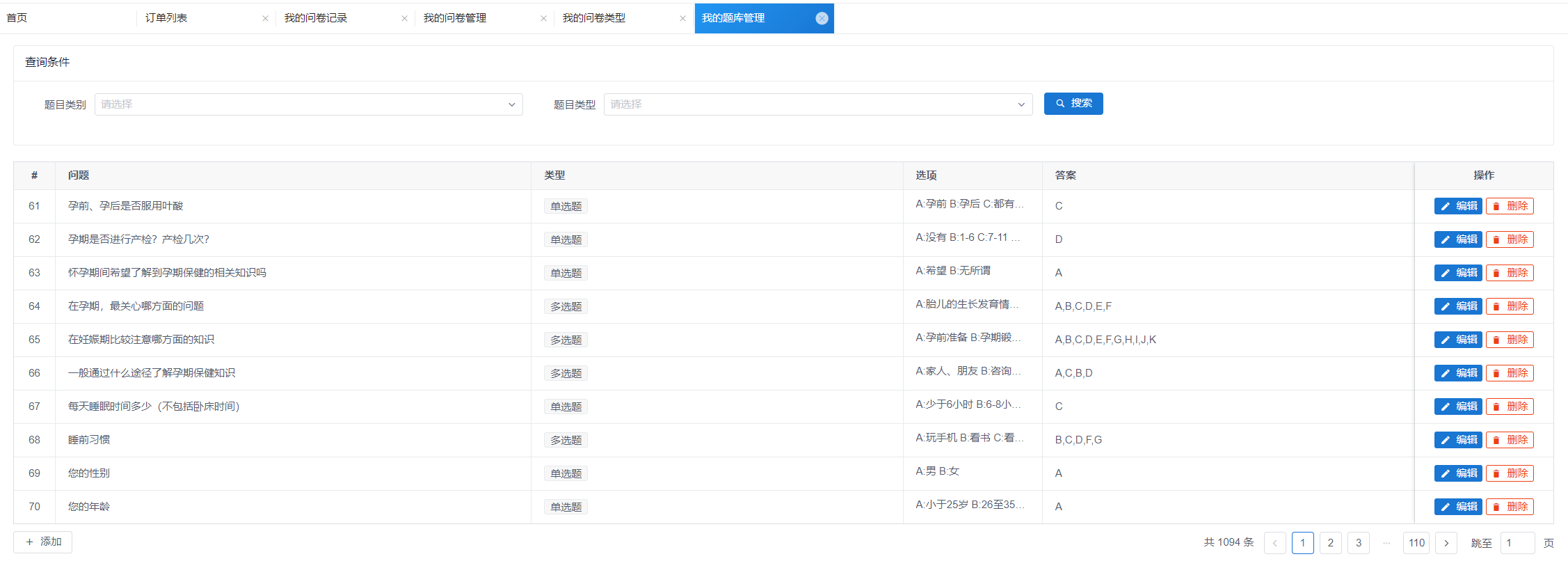
Task: Jump to last page 110
Action: coord(1416,543)
